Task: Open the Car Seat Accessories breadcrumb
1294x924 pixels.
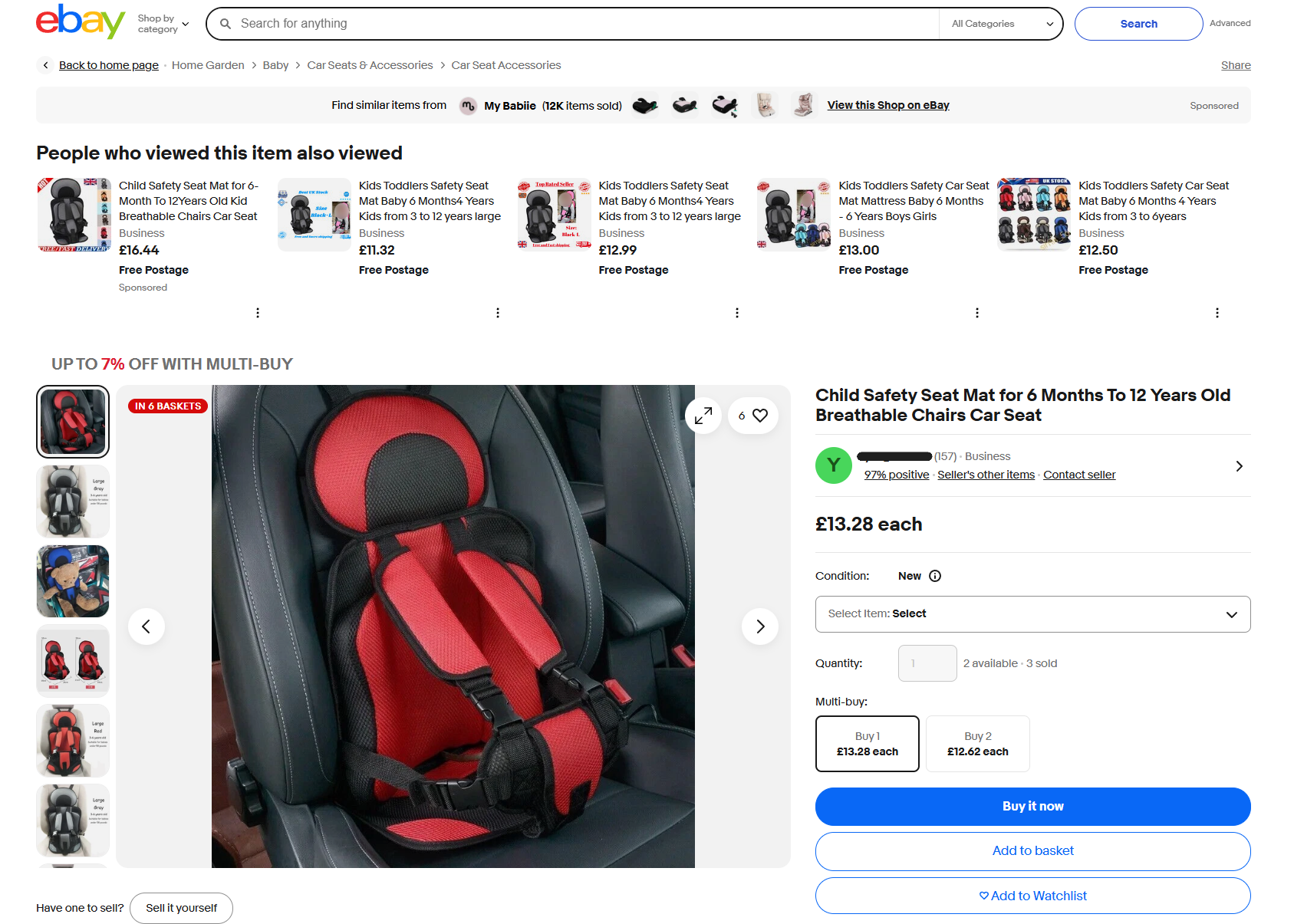Action: point(506,65)
